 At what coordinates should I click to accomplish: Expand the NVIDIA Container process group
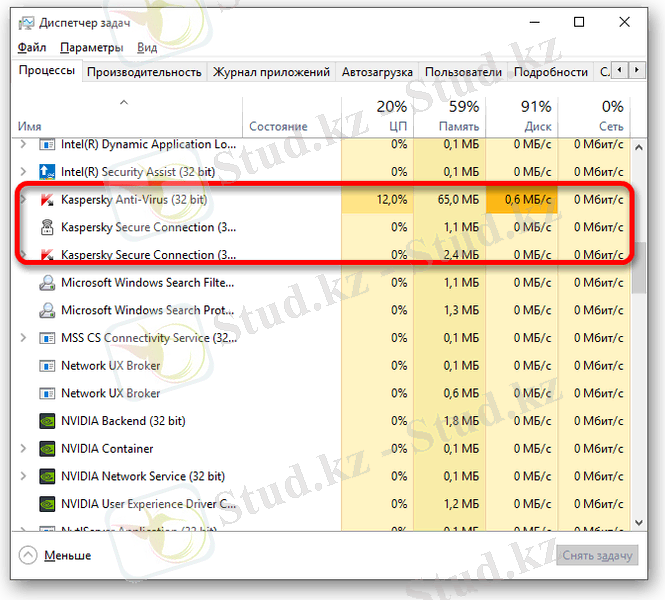[23, 449]
